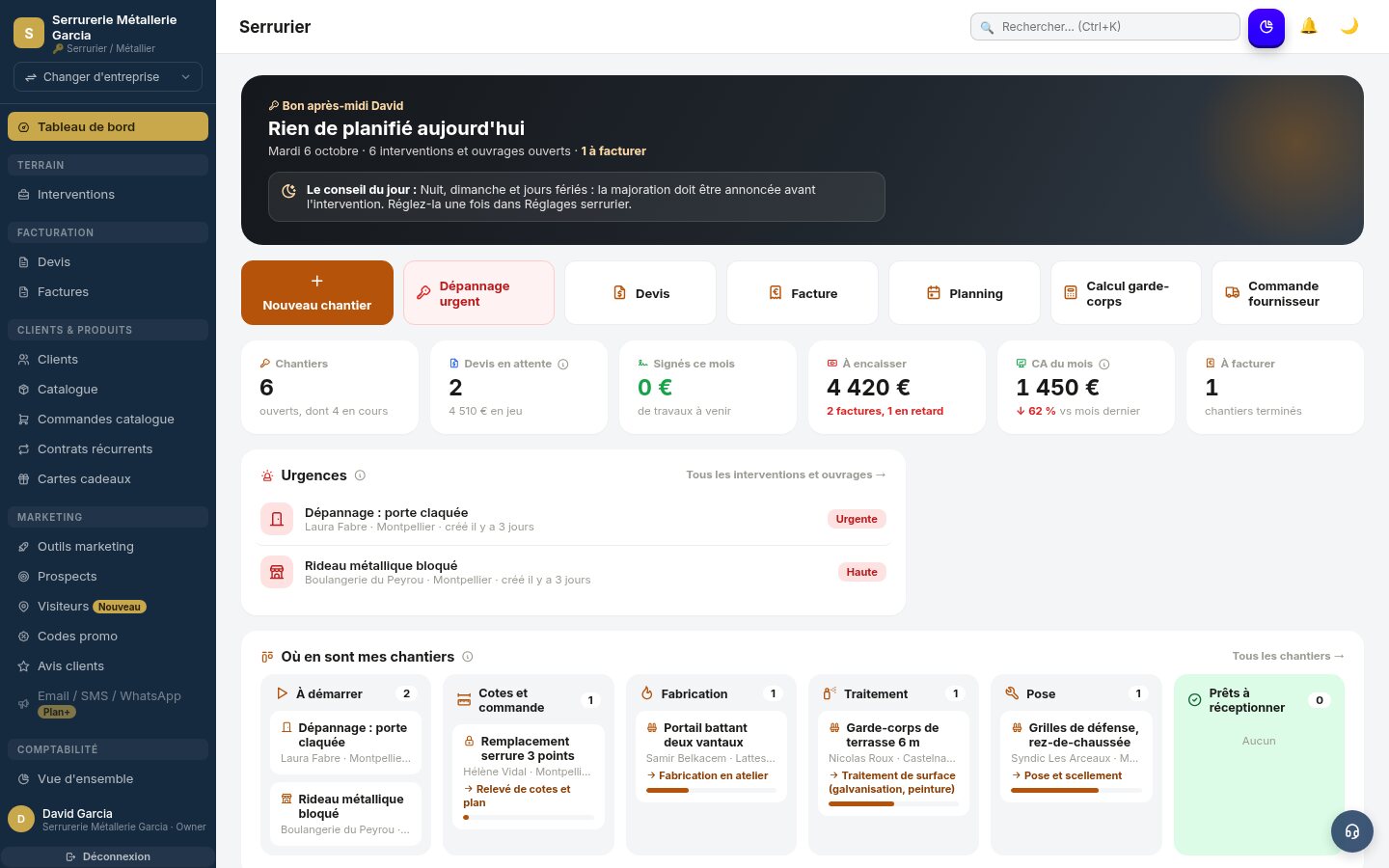Image resolution: width=1389 pixels, height=868 pixels.
Task: Open Cartes cadeaux page
Action: (108, 479)
